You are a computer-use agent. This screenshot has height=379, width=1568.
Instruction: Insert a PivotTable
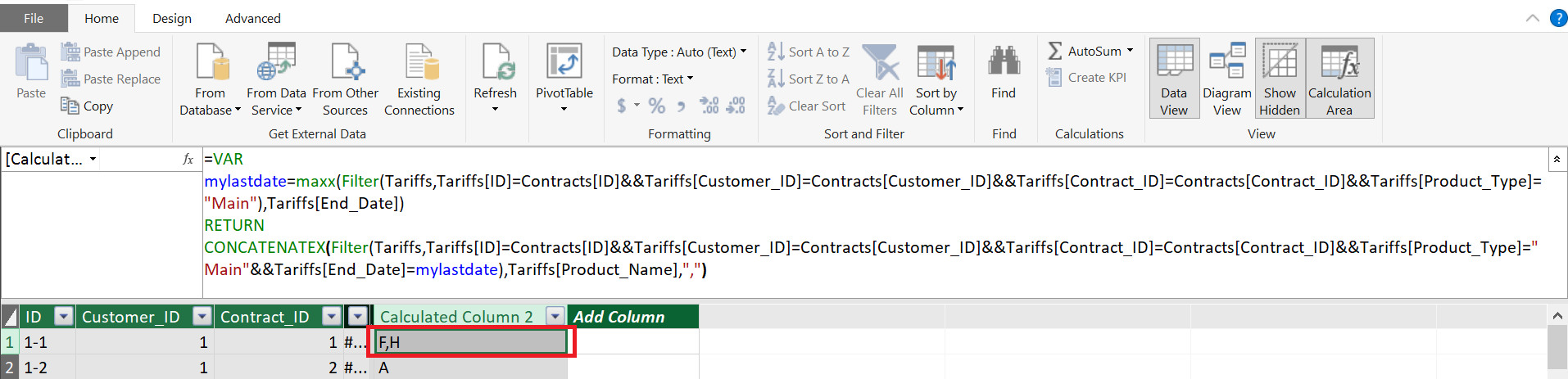click(x=564, y=79)
